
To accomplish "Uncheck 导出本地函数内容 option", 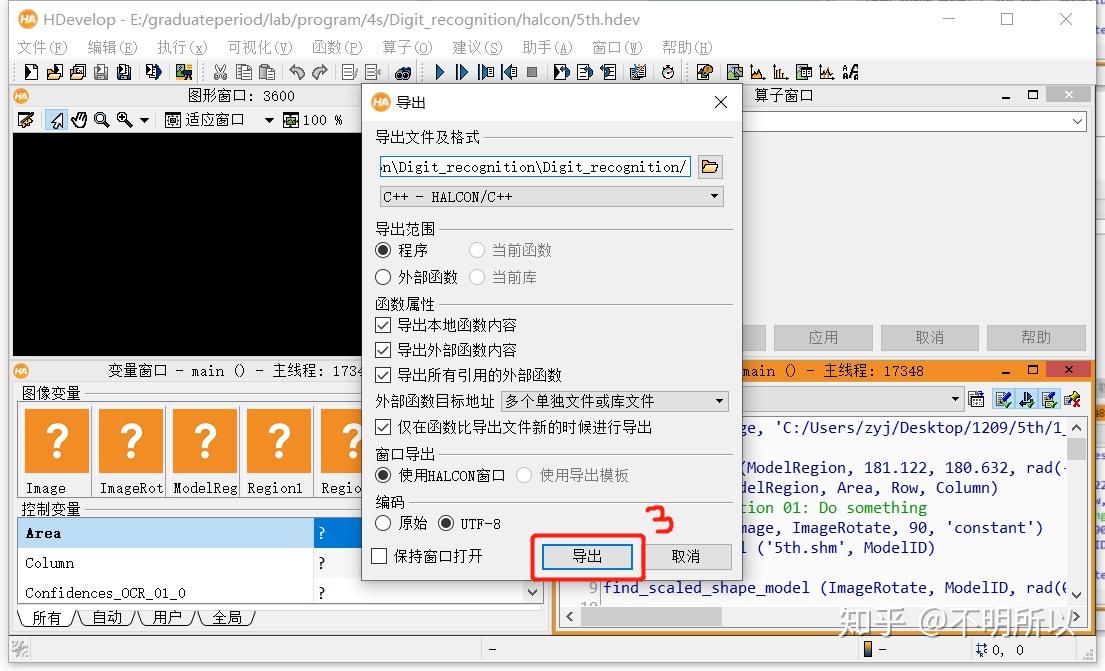I will [383, 323].
